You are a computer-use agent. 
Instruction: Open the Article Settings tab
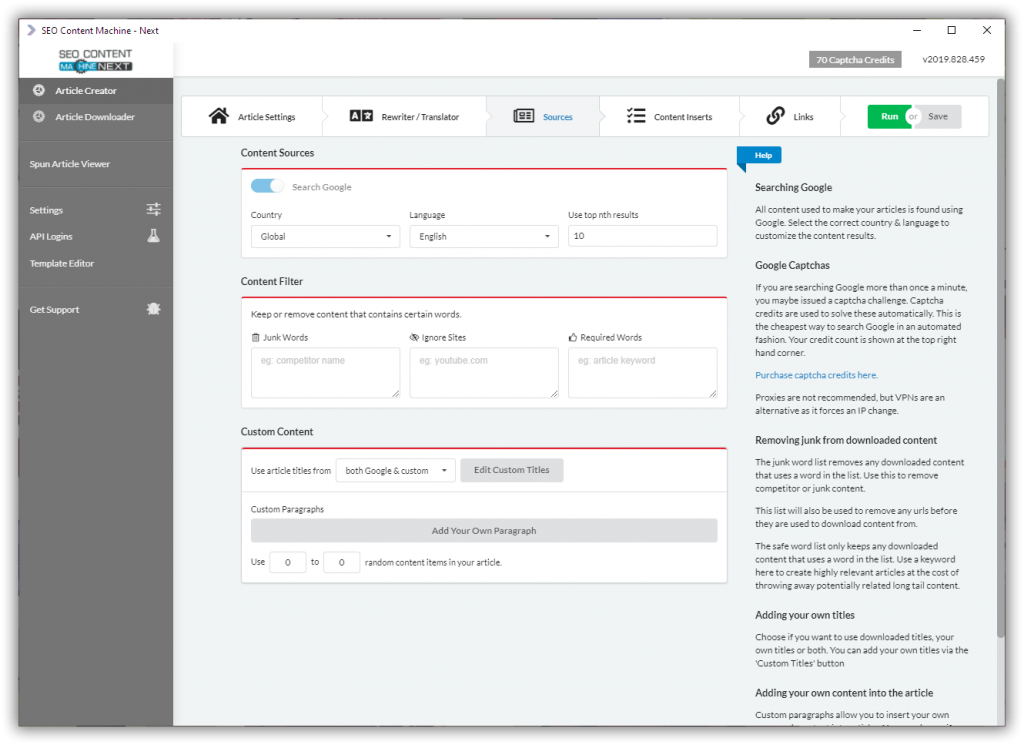tap(252, 116)
